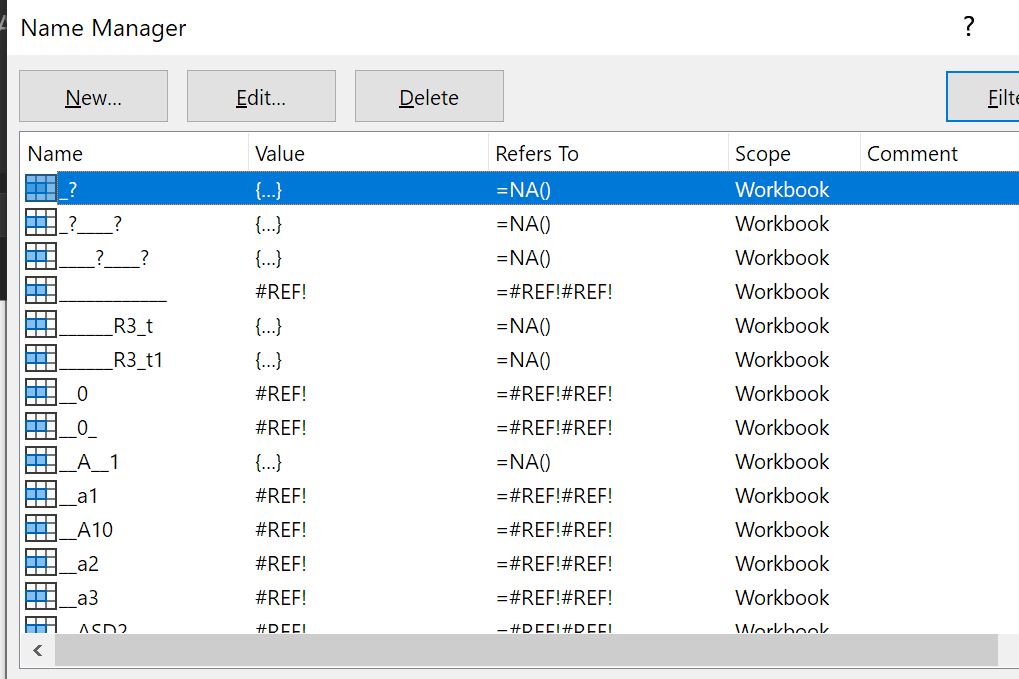Click the name icon beside _____R3_t1

[x=41, y=359]
